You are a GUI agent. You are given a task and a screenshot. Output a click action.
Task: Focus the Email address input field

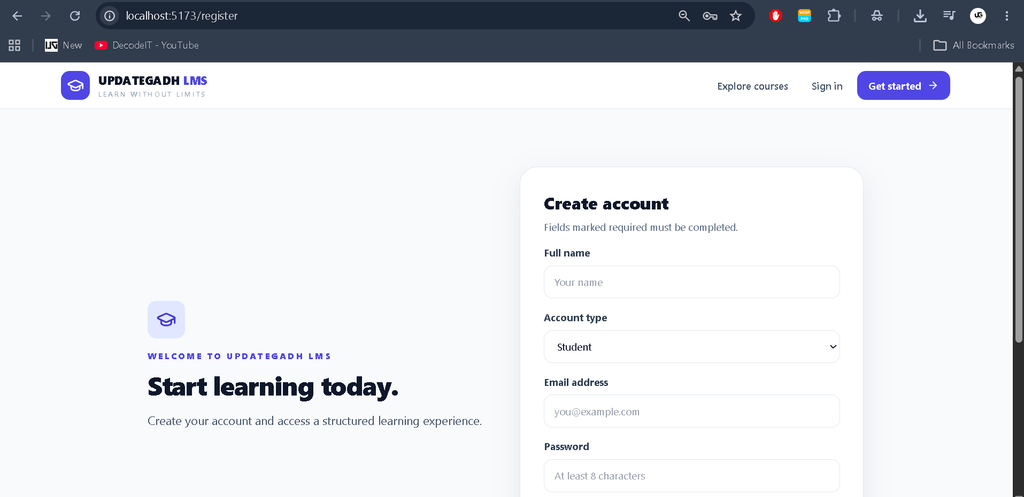click(692, 411)
